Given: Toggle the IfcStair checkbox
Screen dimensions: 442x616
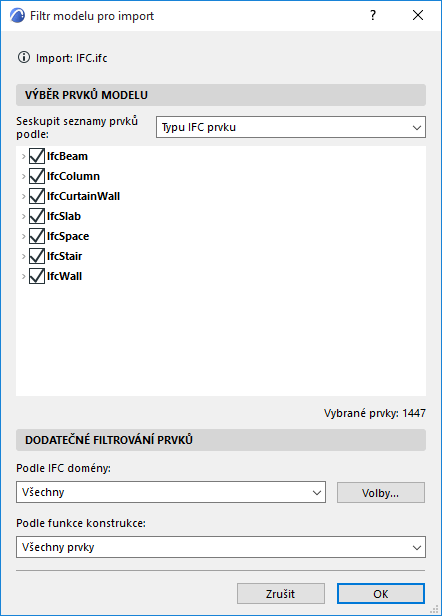Looking at the screenshot, I should tap(37, 256).
